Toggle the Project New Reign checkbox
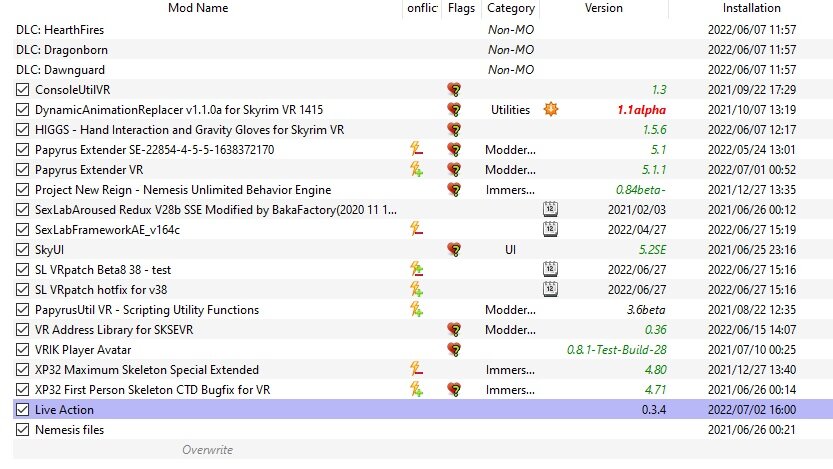 [x=22, y=190]
